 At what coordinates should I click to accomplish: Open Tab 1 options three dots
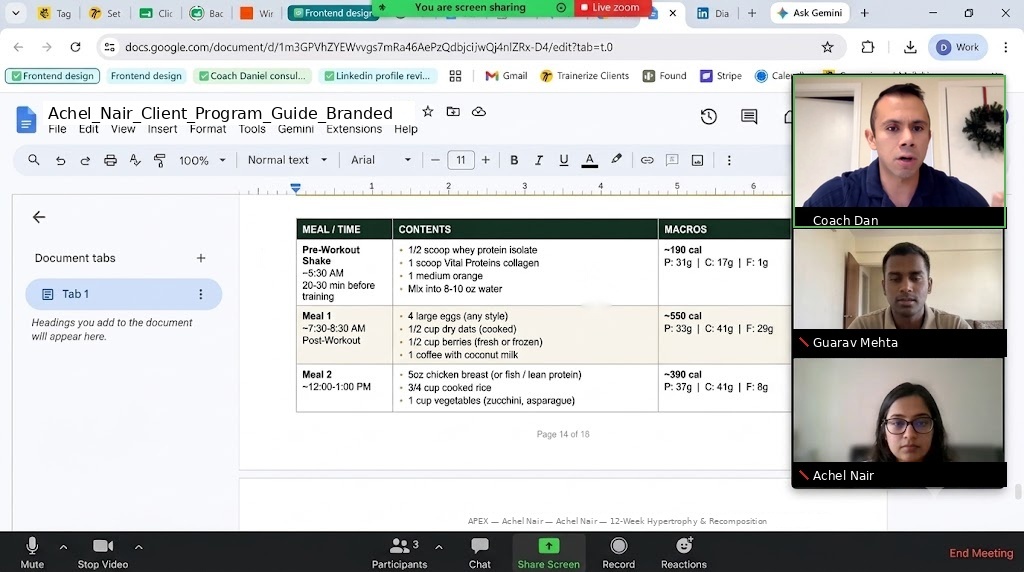pyautogui.click(x=200, y=294)
